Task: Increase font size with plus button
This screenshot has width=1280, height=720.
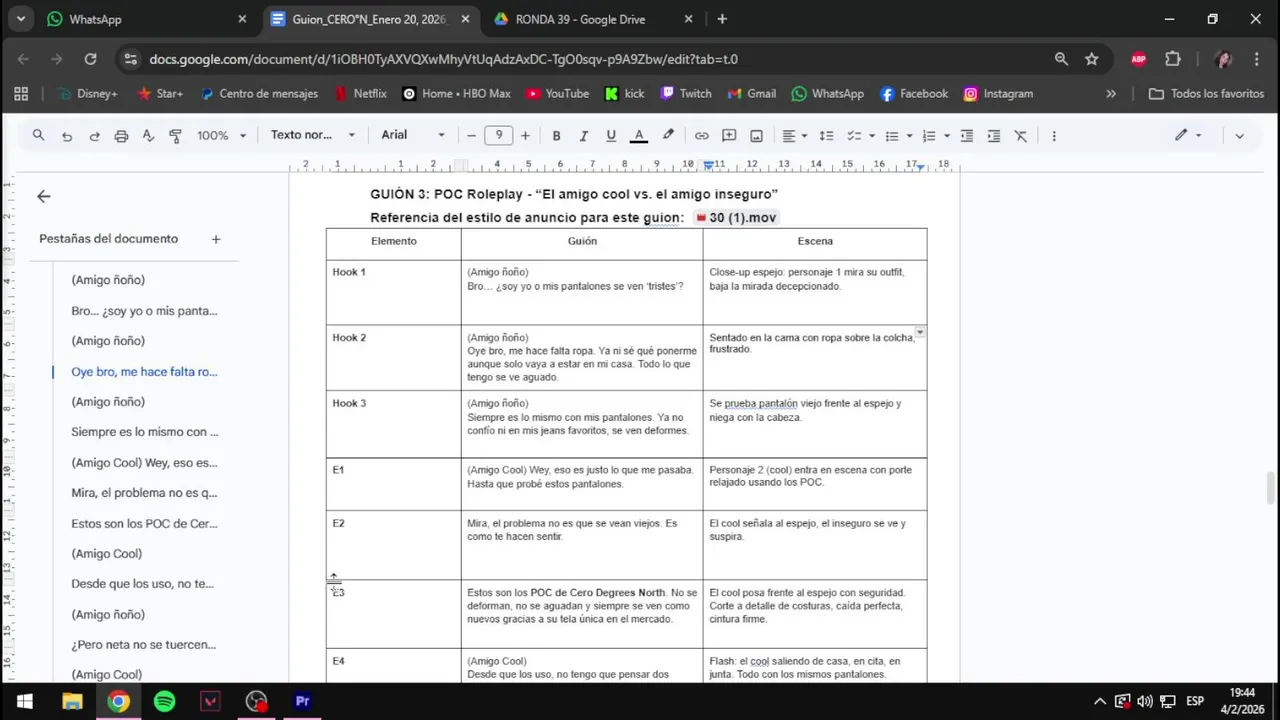Action: coord(525,135)
